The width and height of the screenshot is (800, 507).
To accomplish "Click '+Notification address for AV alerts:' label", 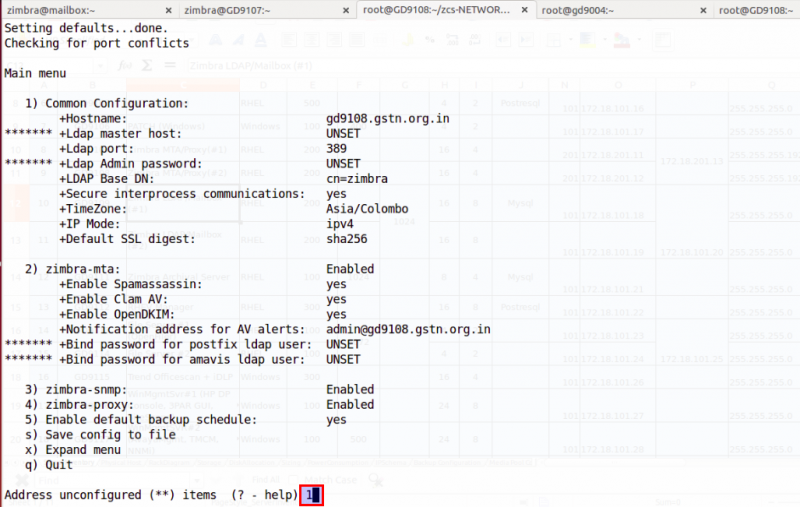I will pos(182,329).
